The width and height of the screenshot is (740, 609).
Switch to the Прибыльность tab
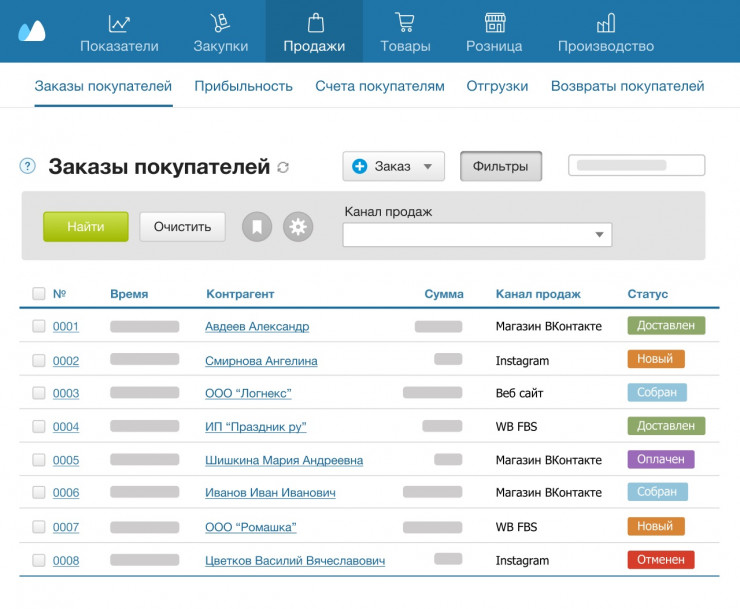[x=243, y=86]
